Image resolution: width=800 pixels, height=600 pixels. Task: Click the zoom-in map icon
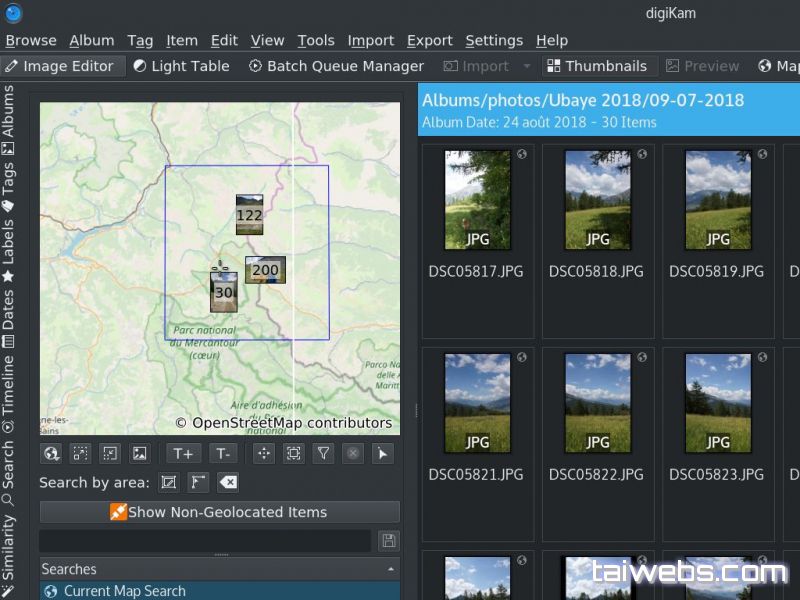[x=80, y=453]
